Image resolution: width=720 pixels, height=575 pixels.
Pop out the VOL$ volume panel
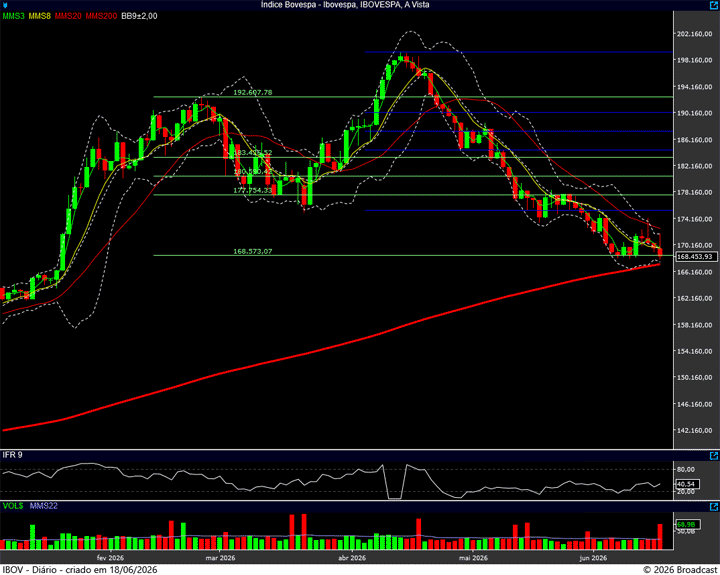714,507
